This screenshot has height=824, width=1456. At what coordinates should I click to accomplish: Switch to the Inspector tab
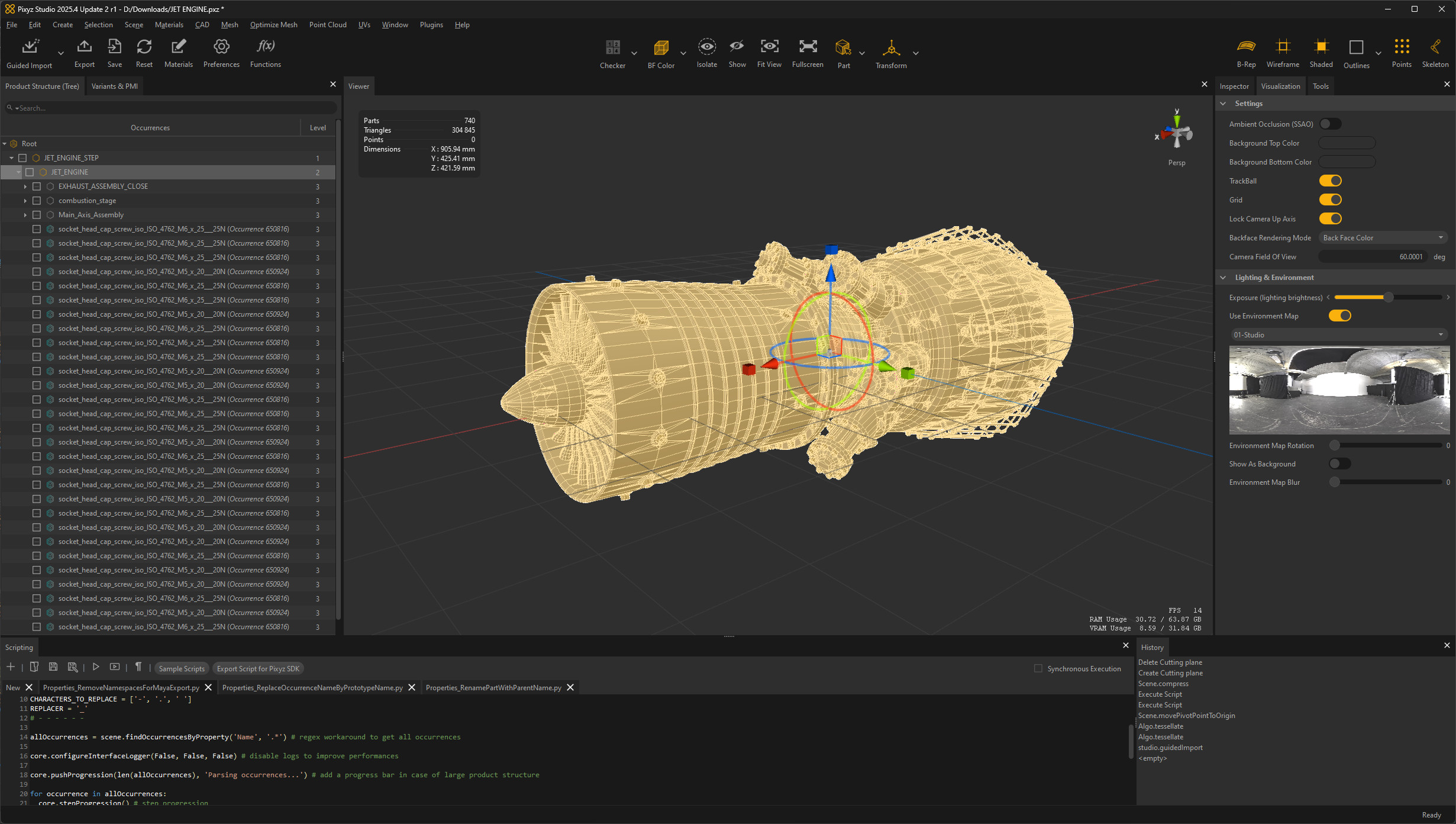point(1234,86)
